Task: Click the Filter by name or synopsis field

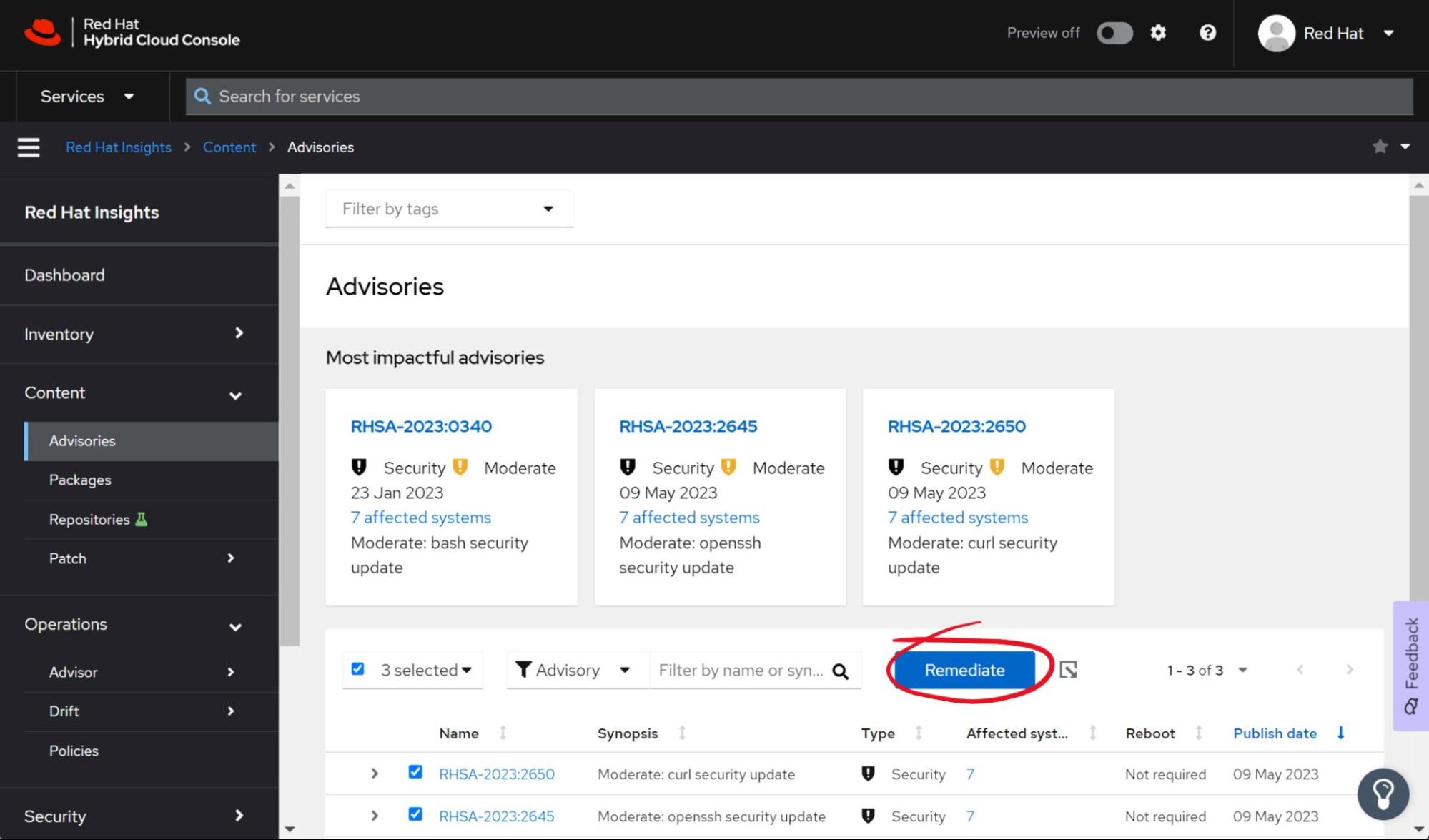Action: [x=742, y=670]
